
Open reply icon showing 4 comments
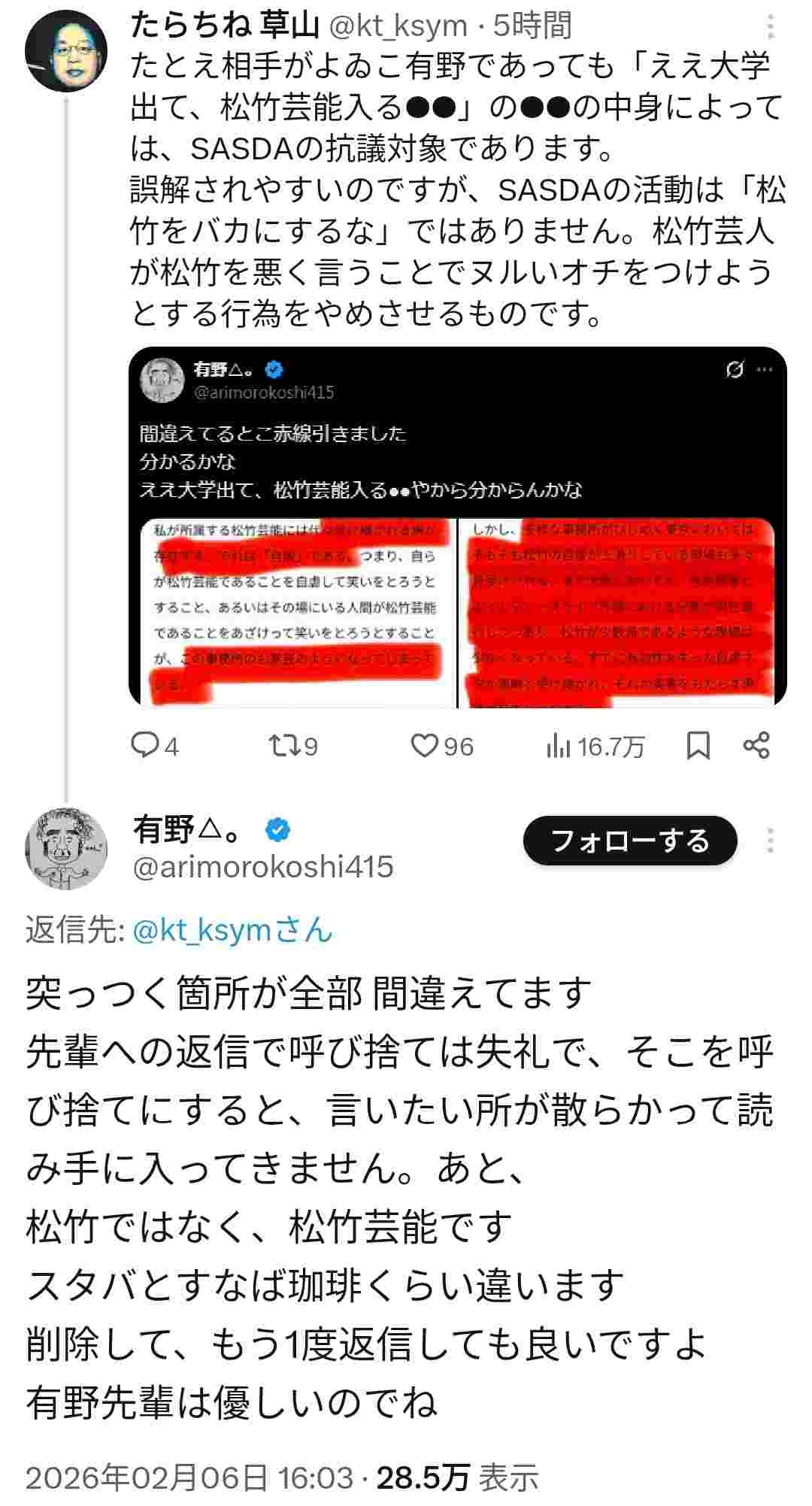tap(154, 746)
